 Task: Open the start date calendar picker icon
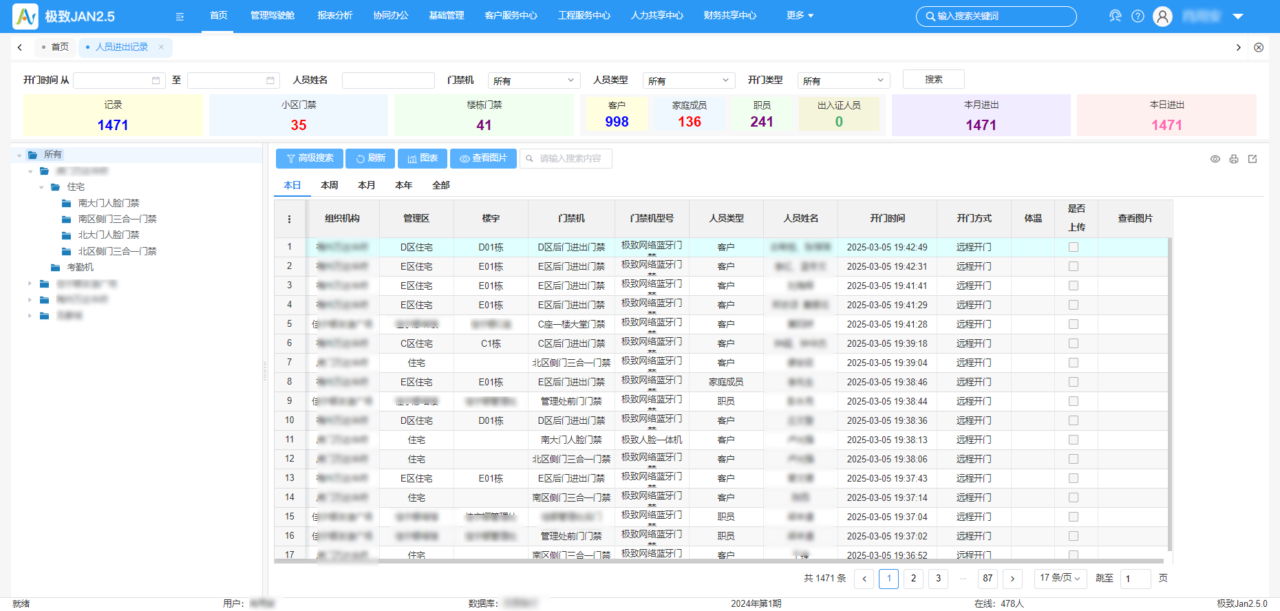[x=156, y=80]
